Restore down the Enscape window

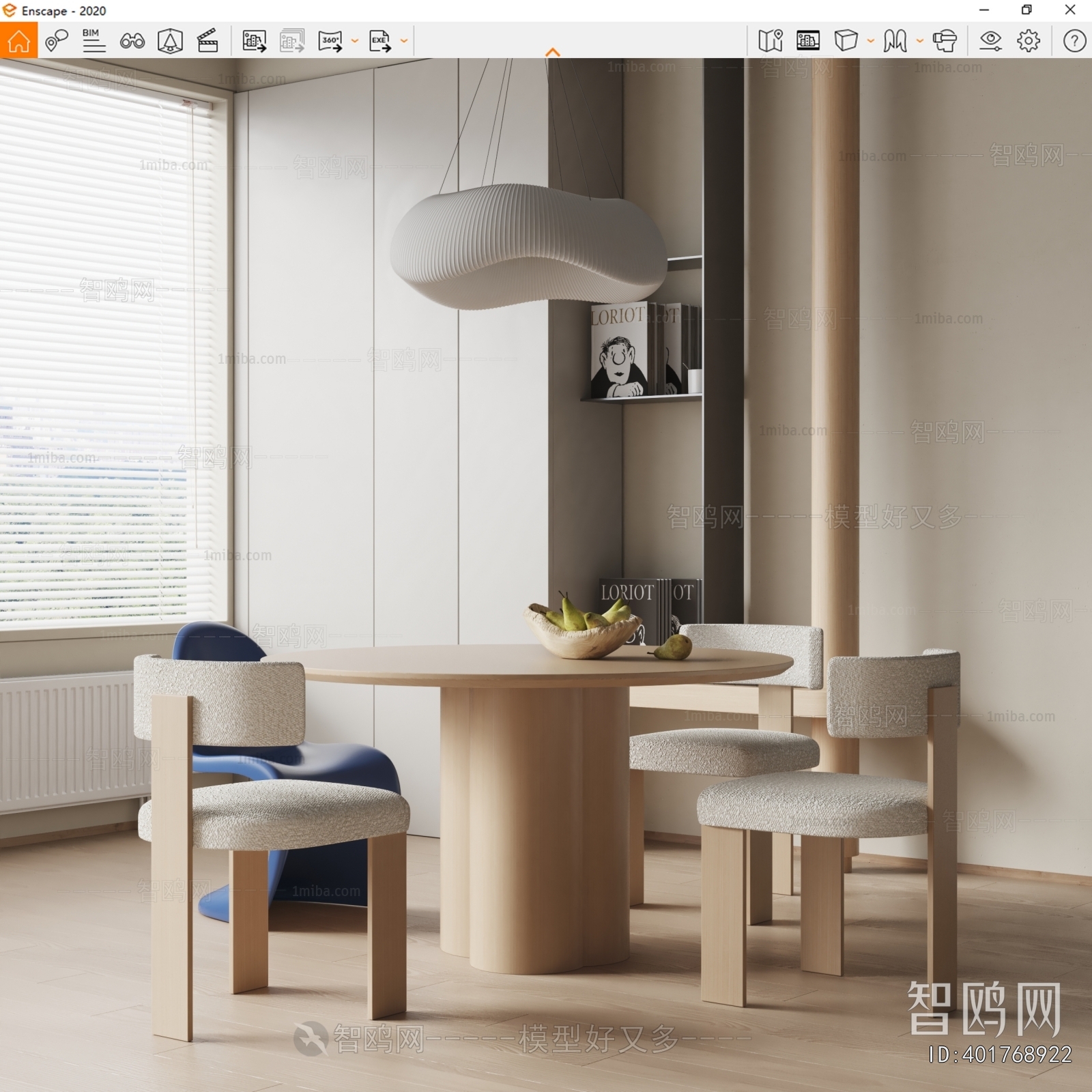point(1026,10)
